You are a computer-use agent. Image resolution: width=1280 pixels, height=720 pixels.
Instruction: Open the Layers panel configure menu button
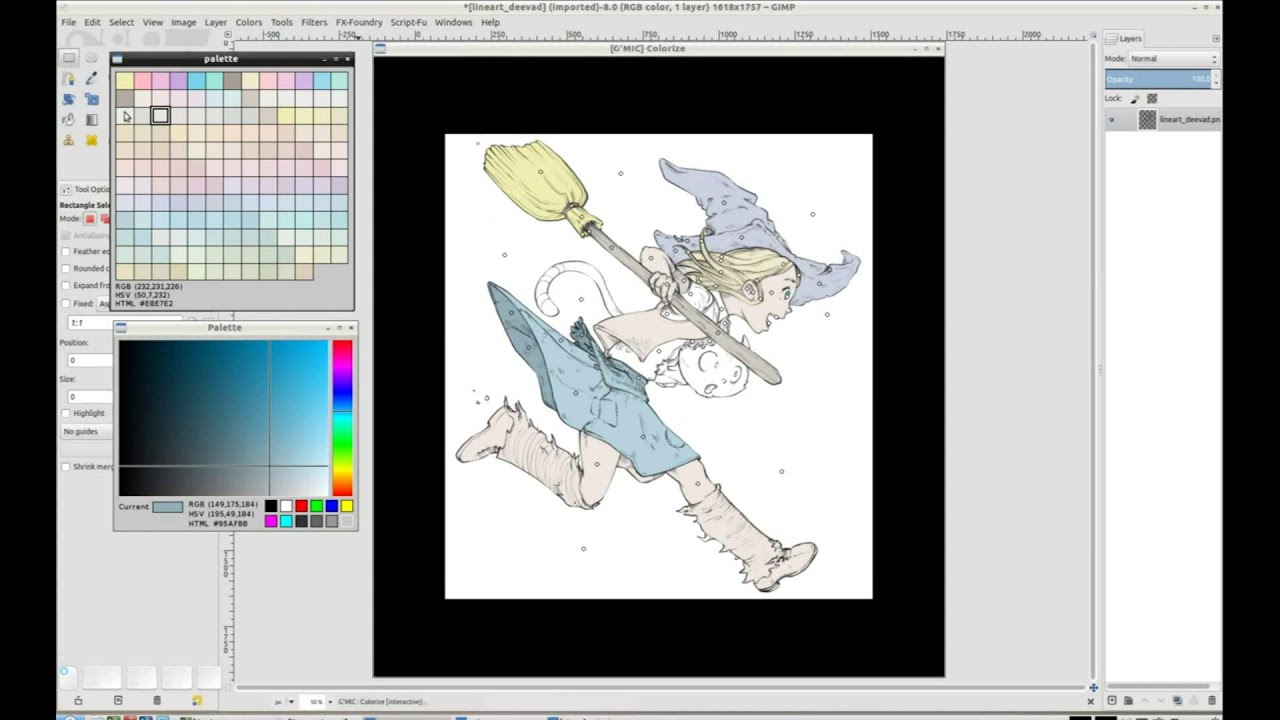(x=1215, y=38)
